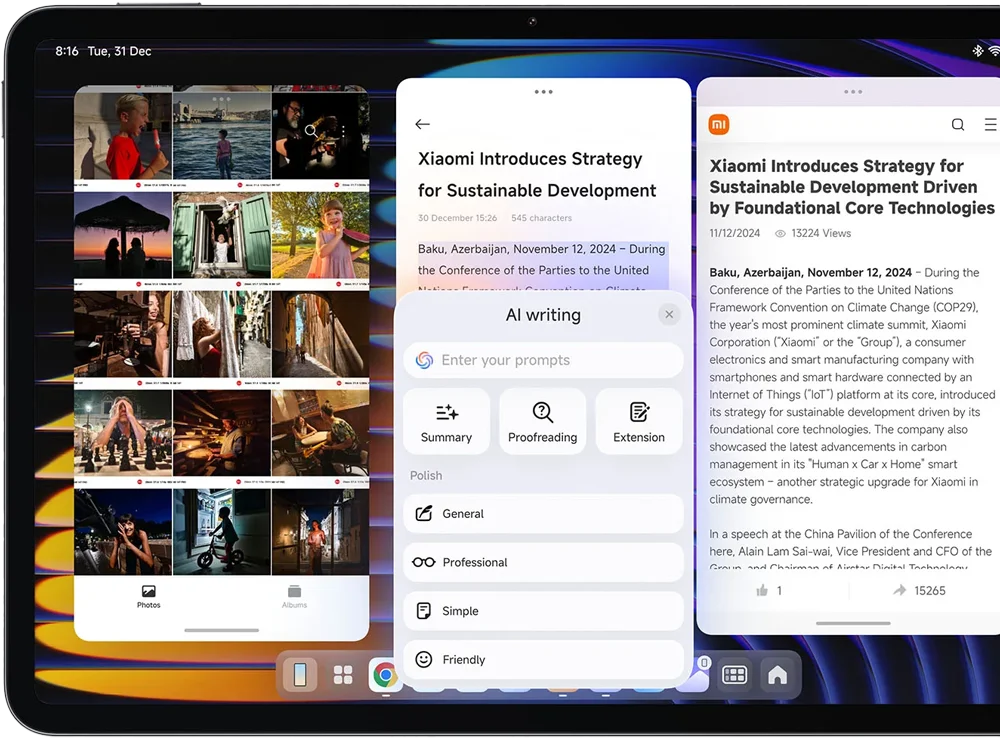Open the Gallery's vertical three-dot menu
Image resolution: width=1000 pixels, height=739 pixels.
coord(343,131)
